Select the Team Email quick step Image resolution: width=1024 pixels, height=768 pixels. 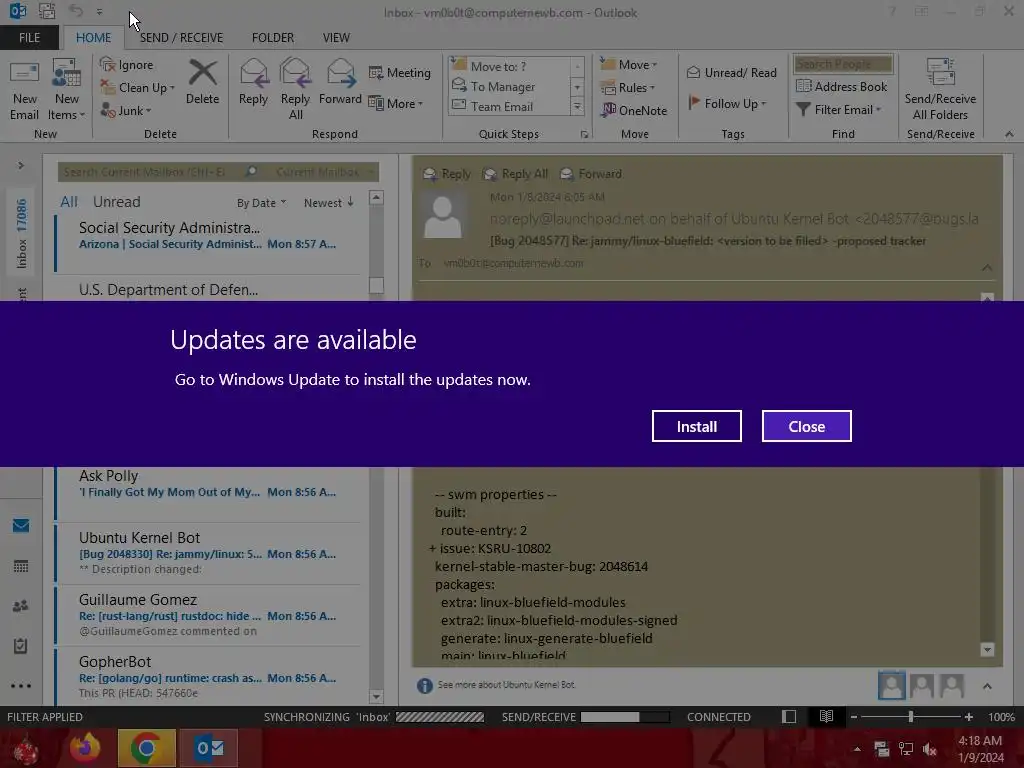click(x=509, y=106)
